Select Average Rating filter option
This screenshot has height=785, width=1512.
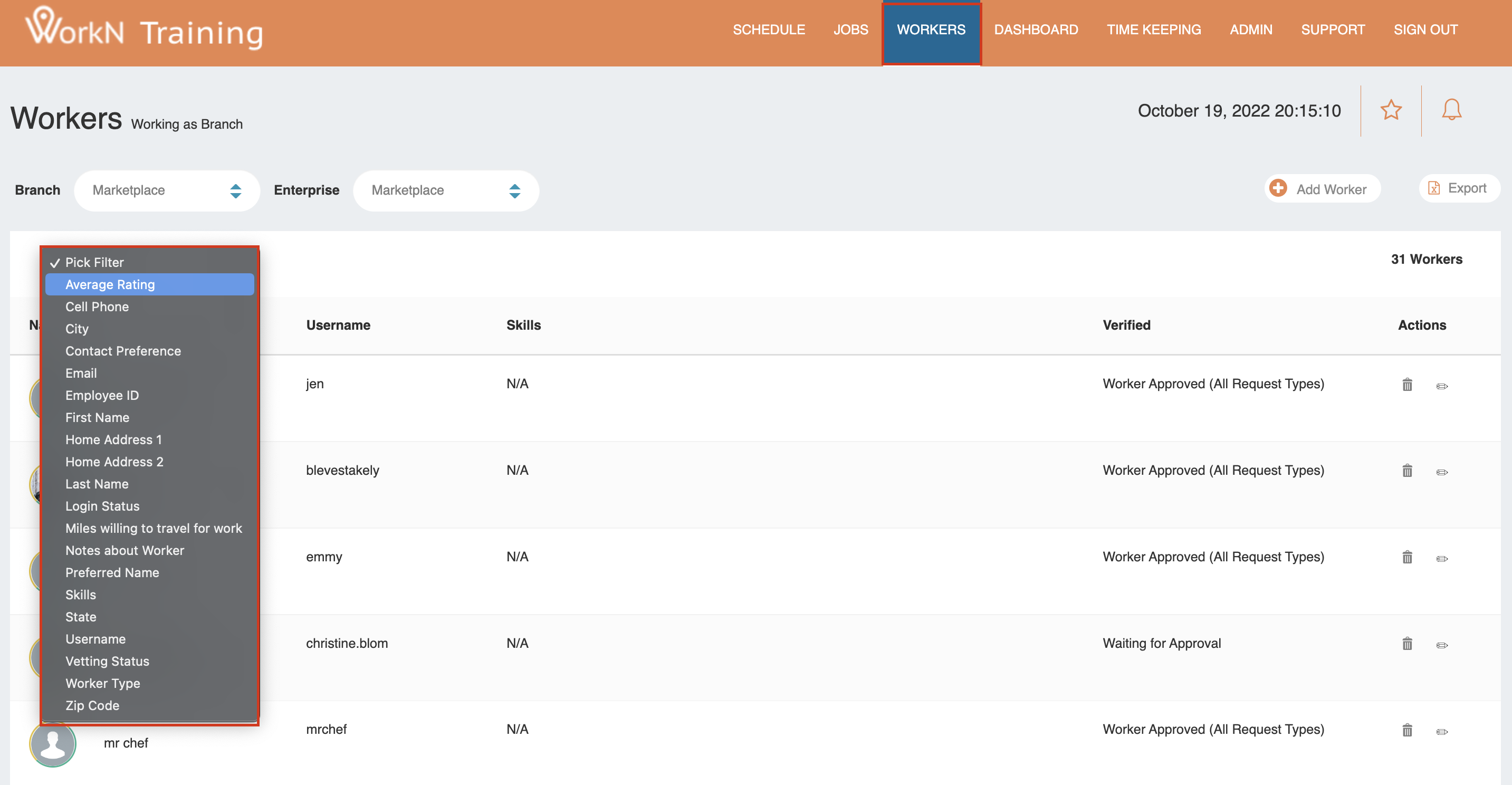[x=110, y=284]
